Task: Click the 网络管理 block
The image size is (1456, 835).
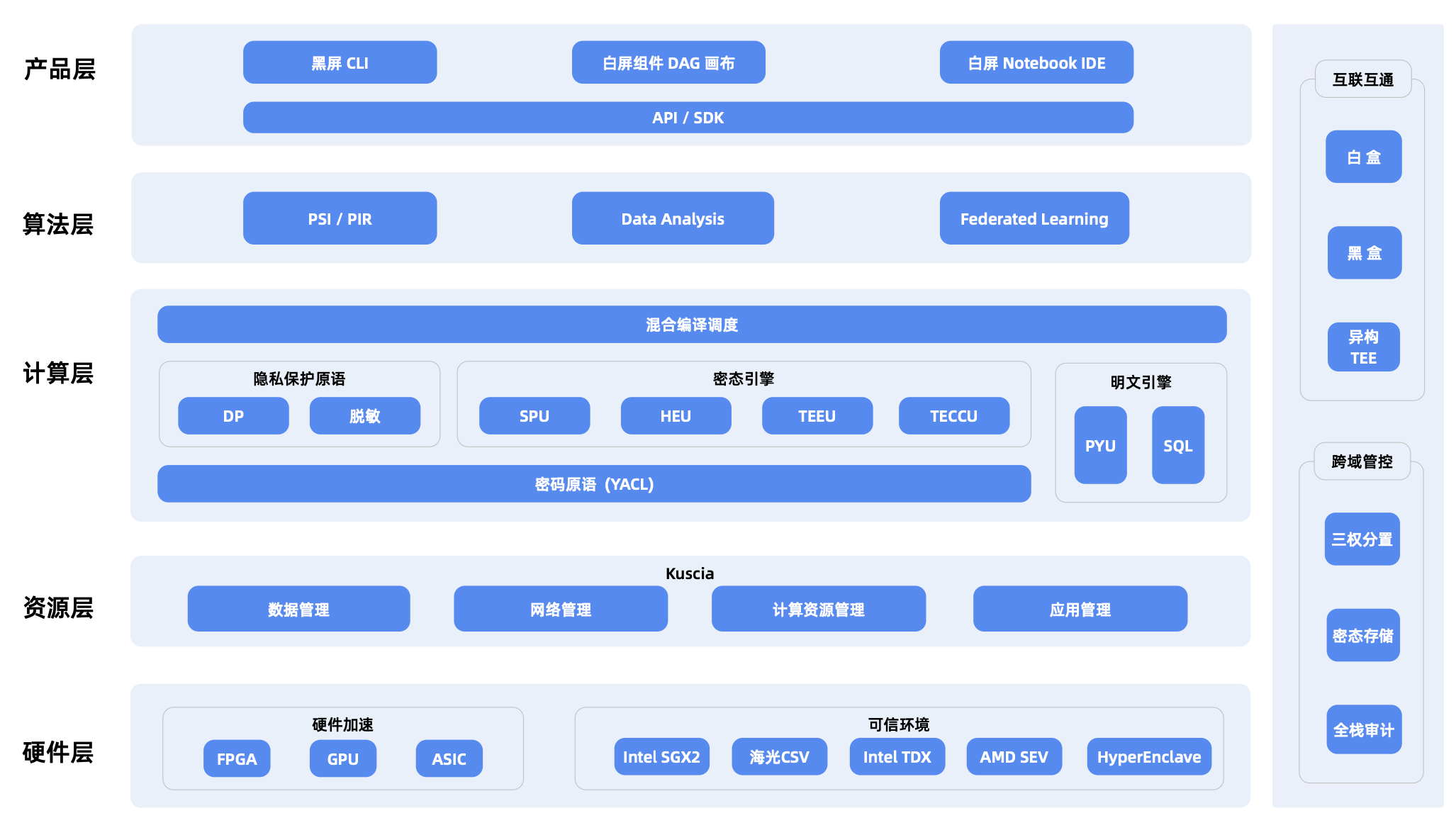Action: point(560,609)
